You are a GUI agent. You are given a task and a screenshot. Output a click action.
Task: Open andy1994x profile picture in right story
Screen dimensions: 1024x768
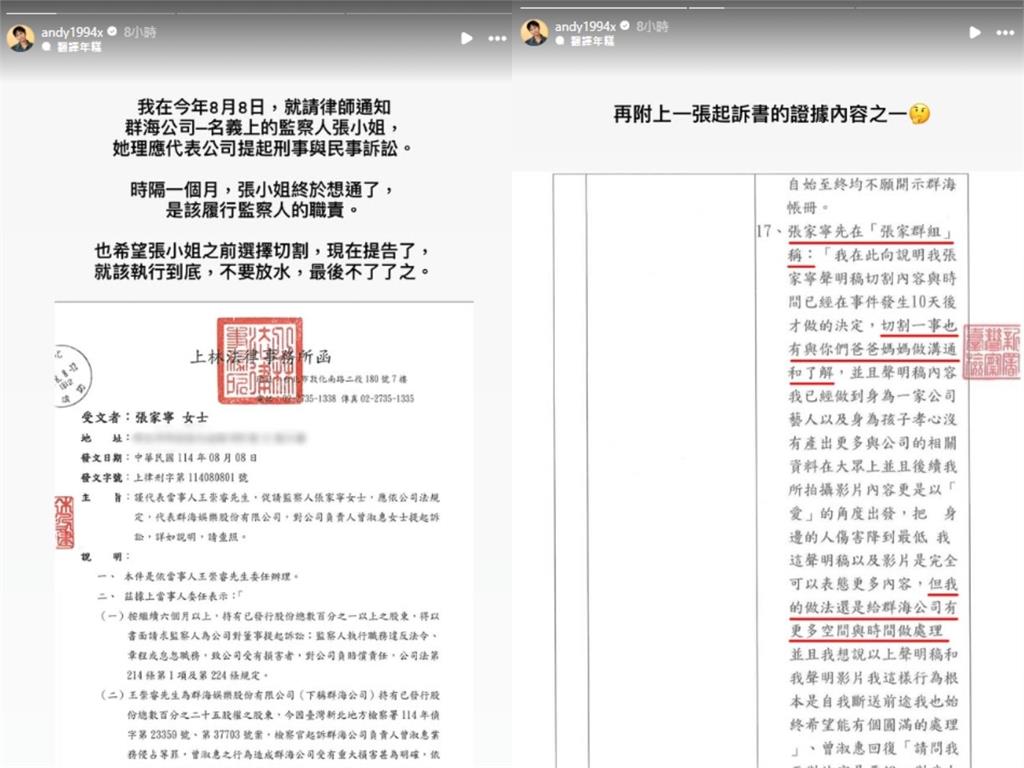coord(534,33)
